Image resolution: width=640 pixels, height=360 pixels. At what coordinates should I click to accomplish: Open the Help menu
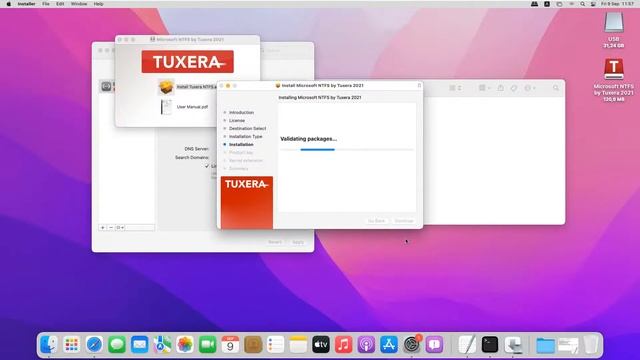click(x=98, y=4)
